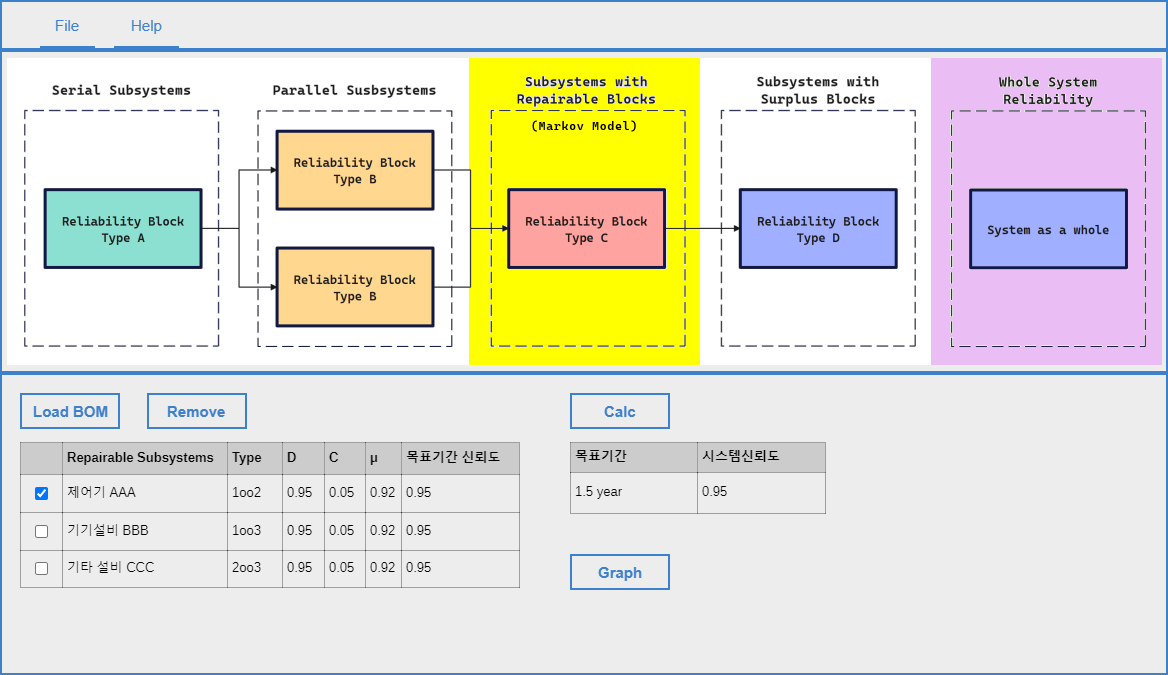Viewport: 1168px width, 675px height.
Task: Click the Repairable Subsystems column header
Action: (x=140, y=457)
